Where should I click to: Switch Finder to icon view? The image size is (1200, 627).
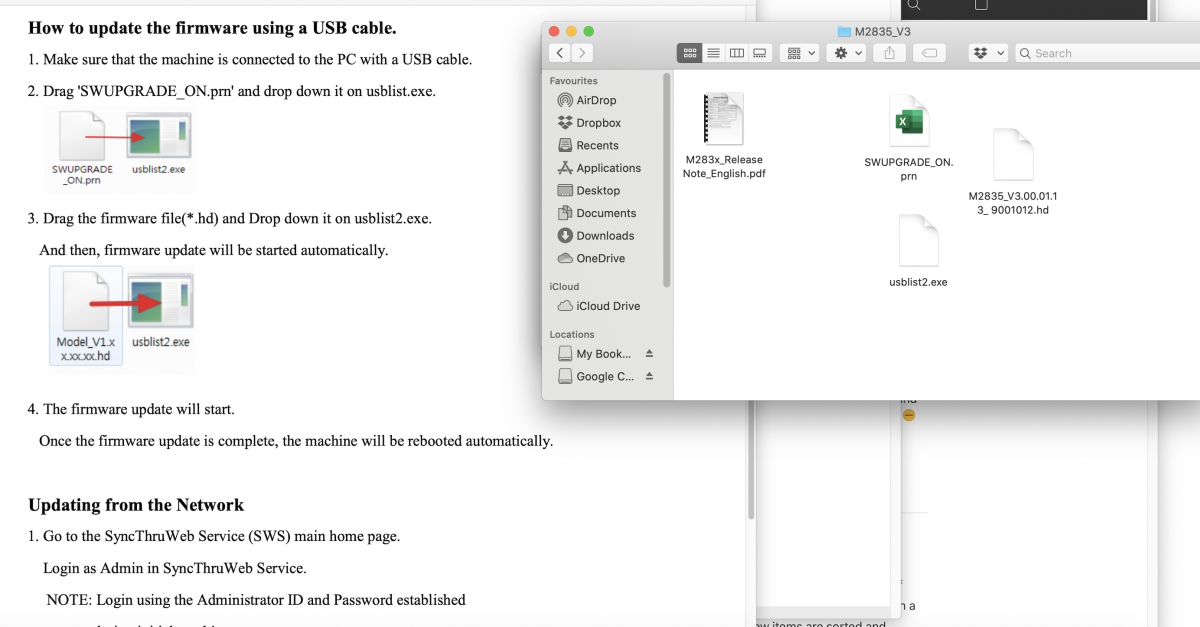pos(689,53)
